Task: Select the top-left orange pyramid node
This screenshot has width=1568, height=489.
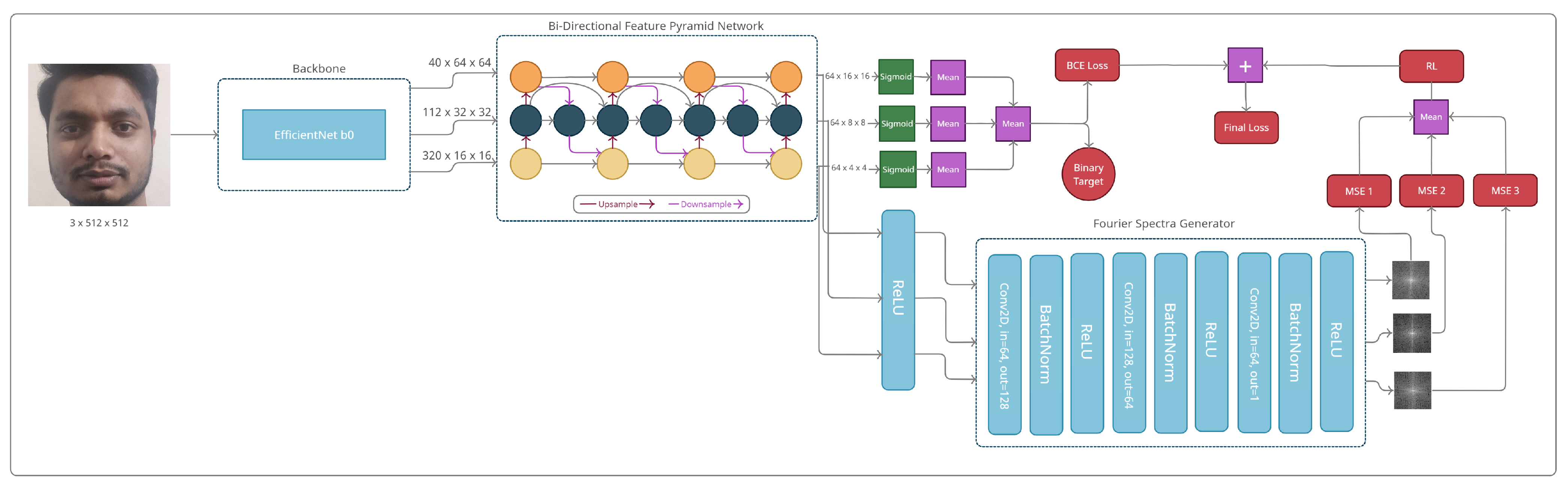Action: click(x=525, y=76)
